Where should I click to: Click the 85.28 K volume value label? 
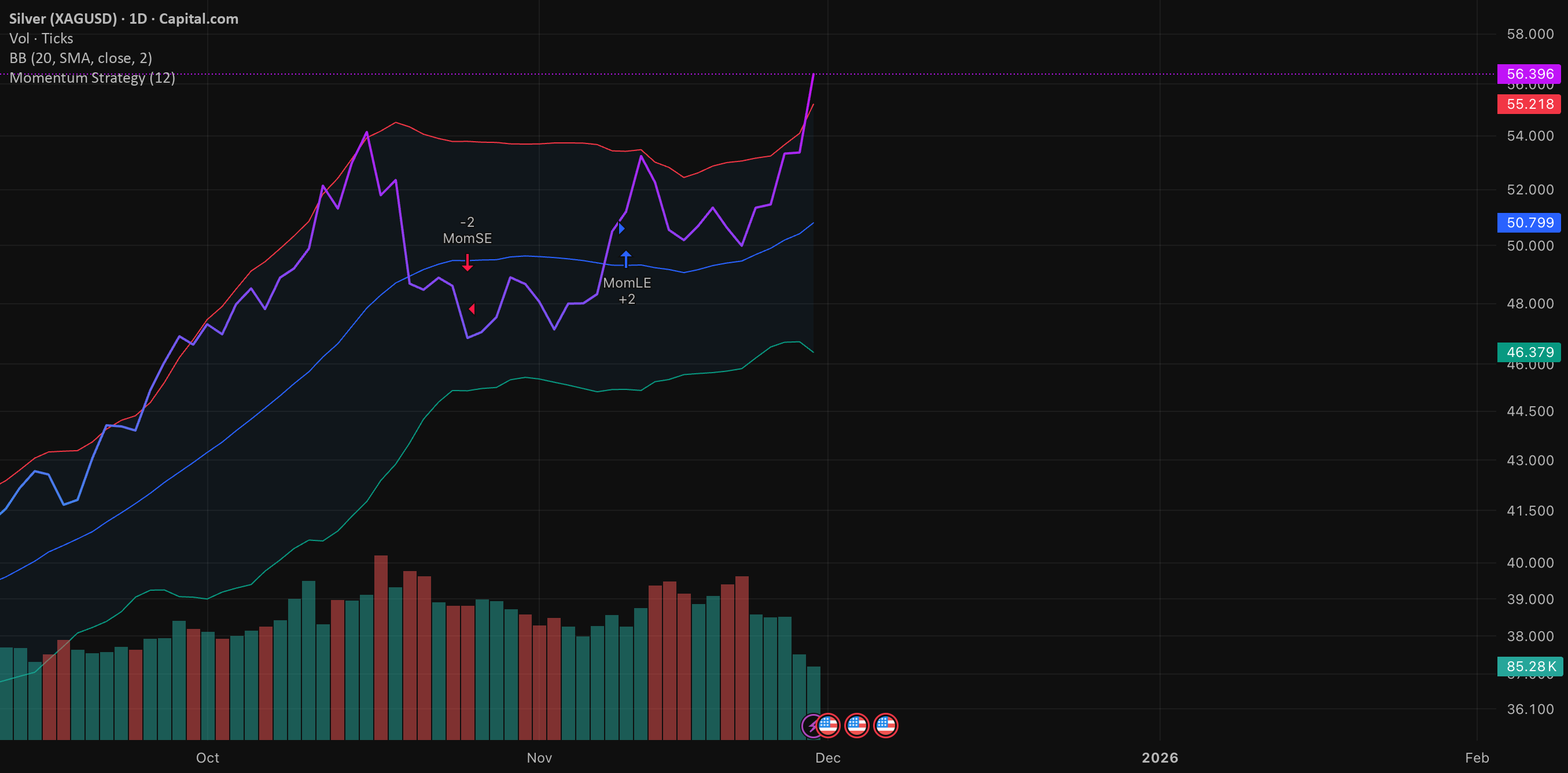[x=1530, y=667]
